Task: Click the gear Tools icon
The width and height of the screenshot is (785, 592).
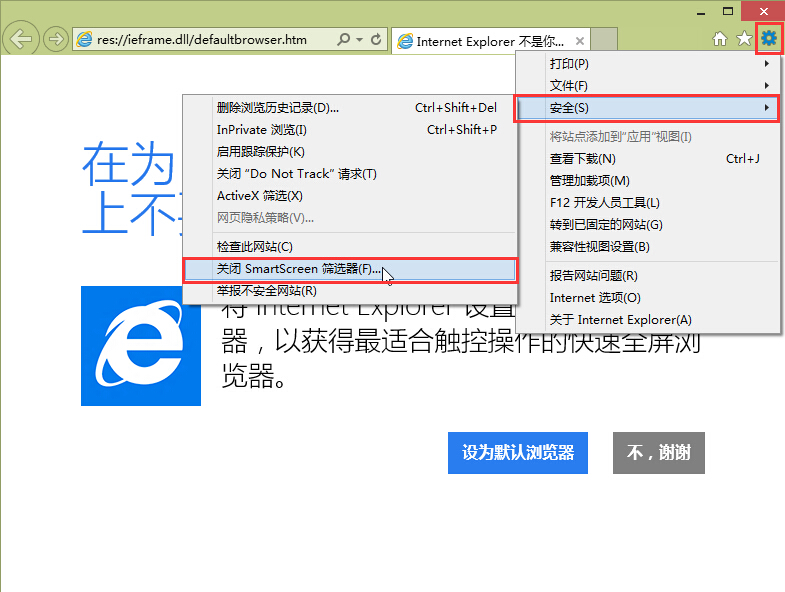Action: 768,39
